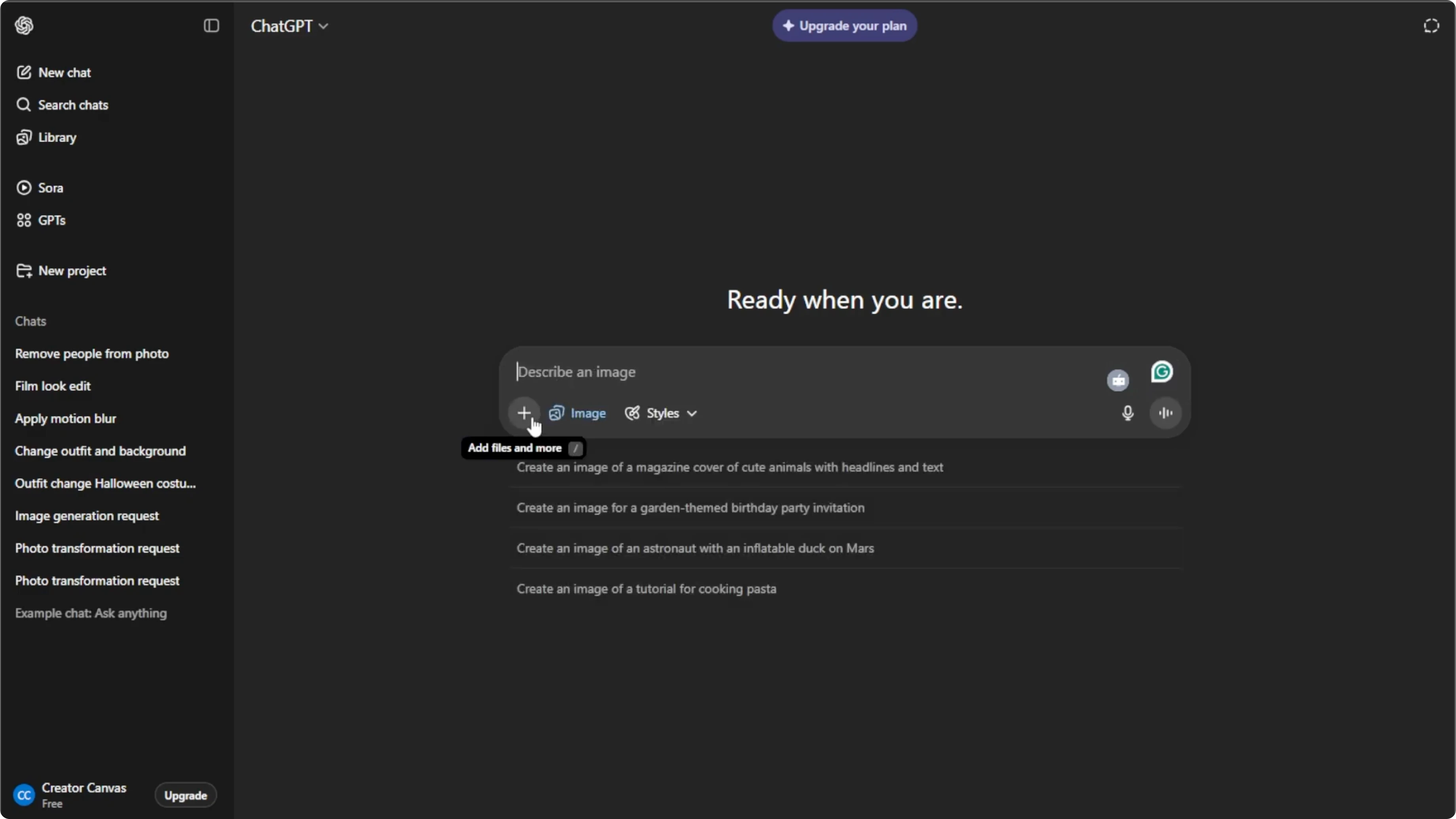
Task: Click the ChatGPT logo icon
Action: [24, 25]
